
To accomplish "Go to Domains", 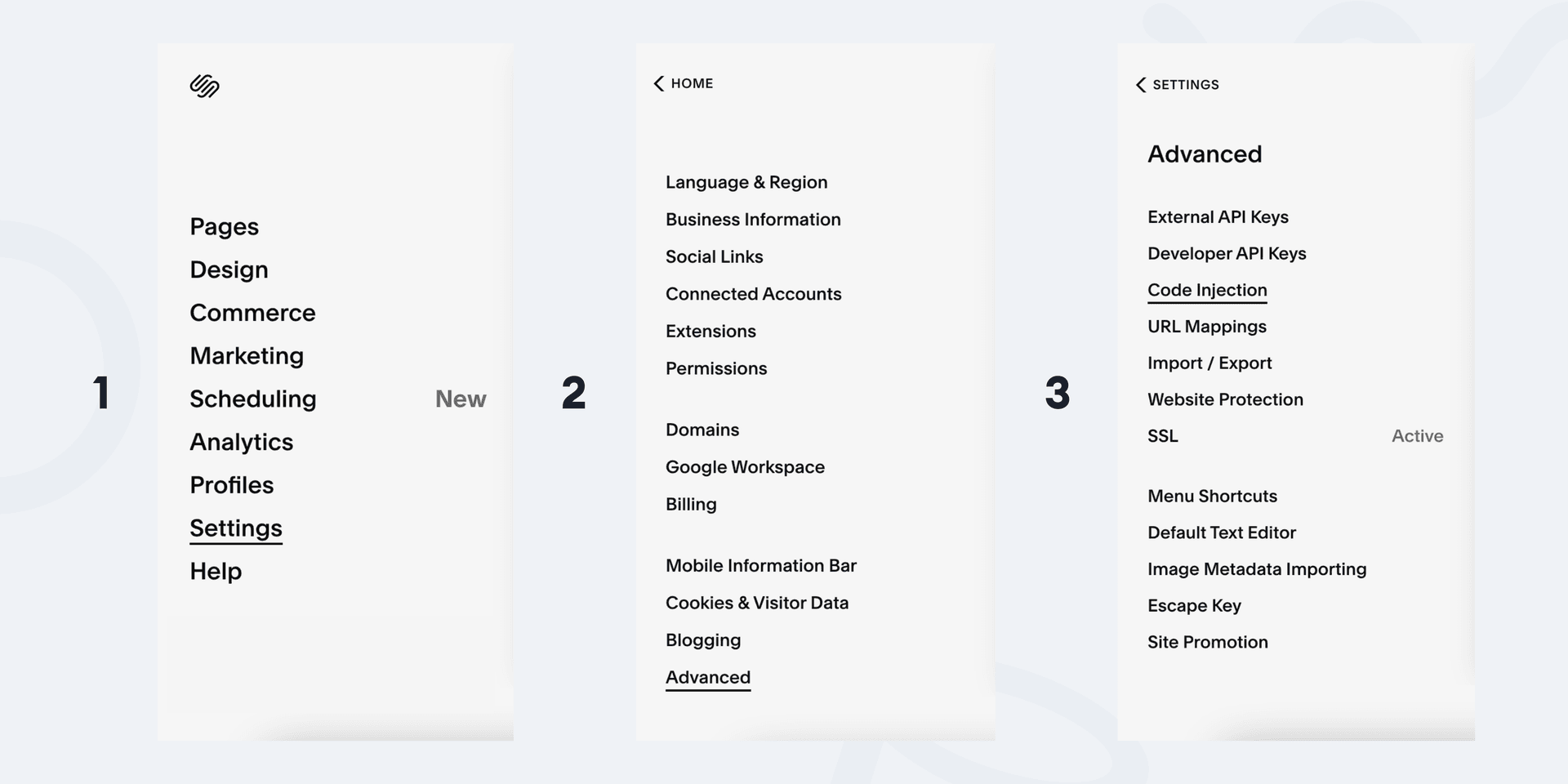I will click(702, 429).
